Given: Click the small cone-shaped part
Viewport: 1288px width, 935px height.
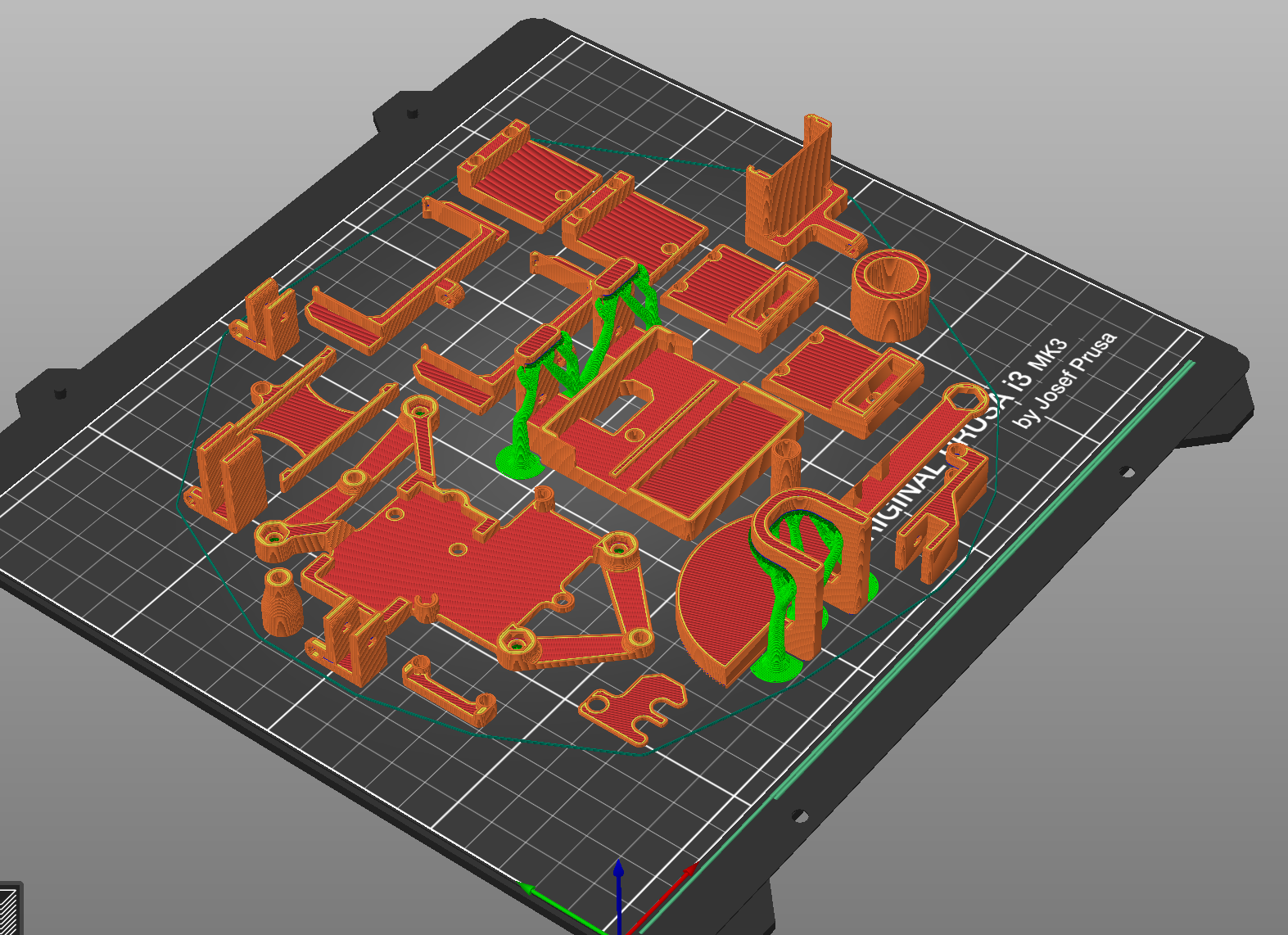Looking at the screenshot, I should click(282, 602).
